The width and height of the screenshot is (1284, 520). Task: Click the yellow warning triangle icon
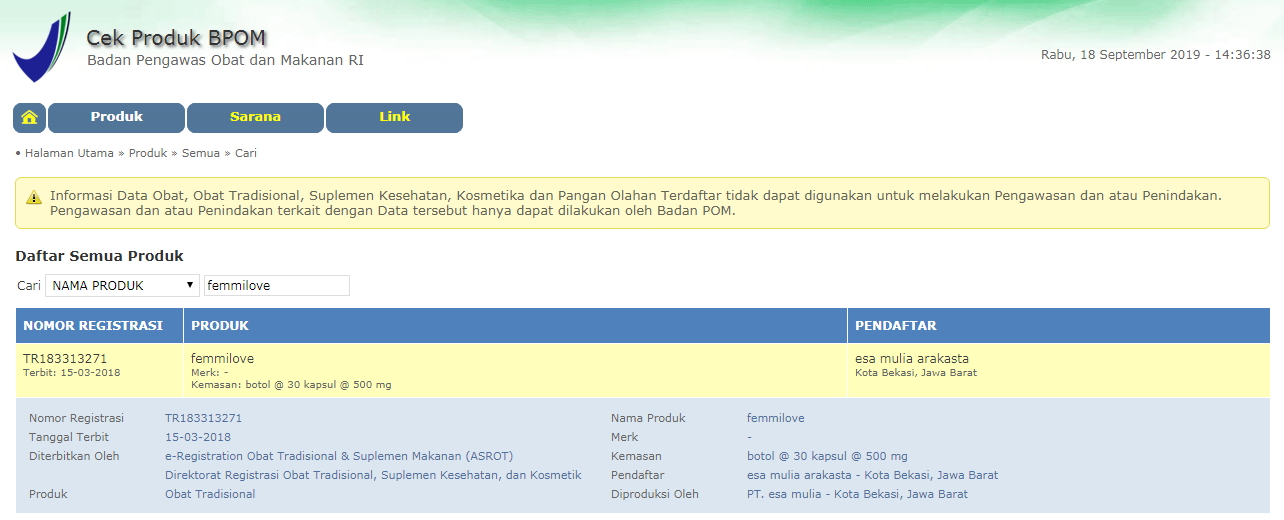(x=34, y=197)
